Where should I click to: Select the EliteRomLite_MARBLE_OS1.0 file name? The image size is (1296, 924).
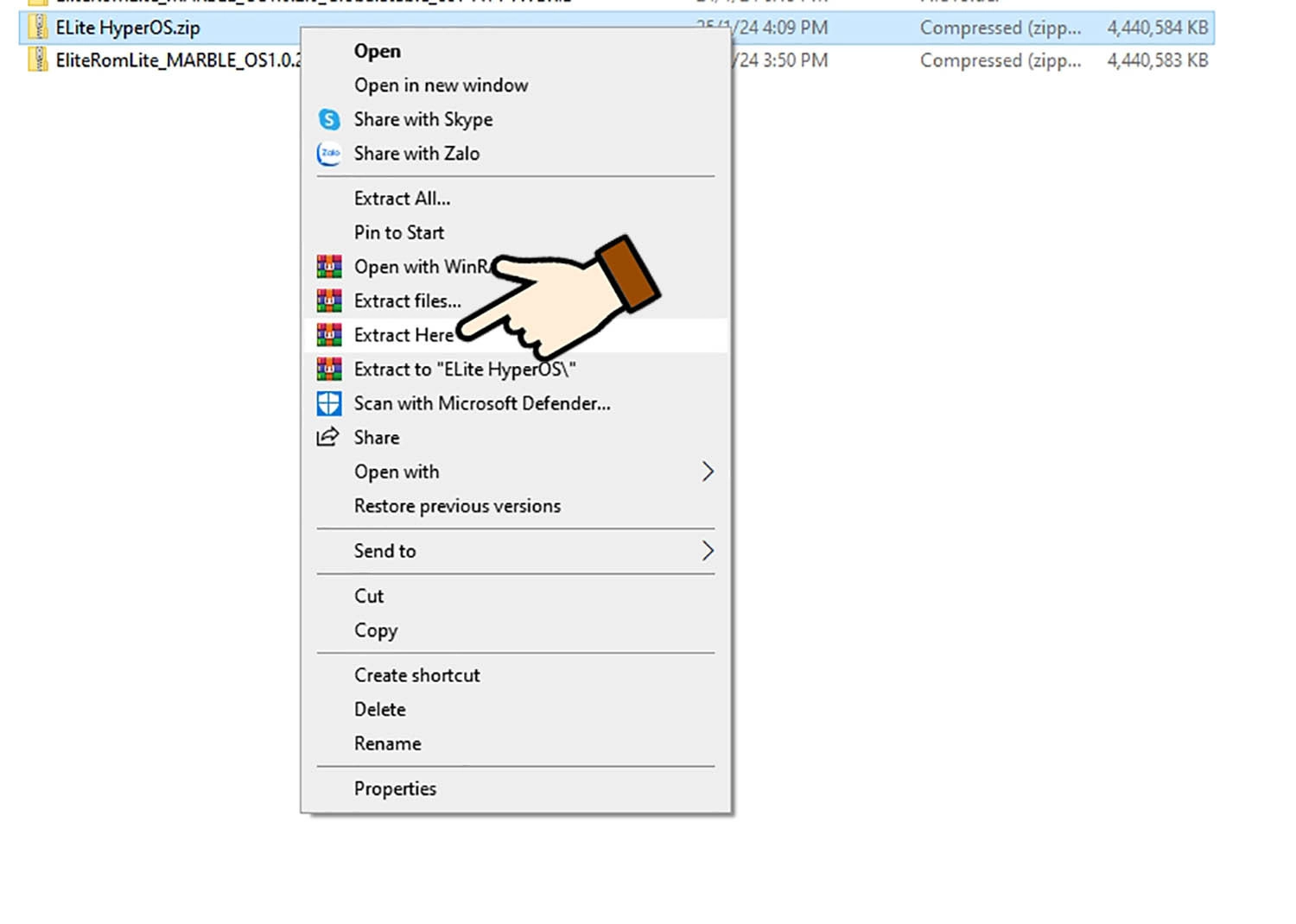178,60
